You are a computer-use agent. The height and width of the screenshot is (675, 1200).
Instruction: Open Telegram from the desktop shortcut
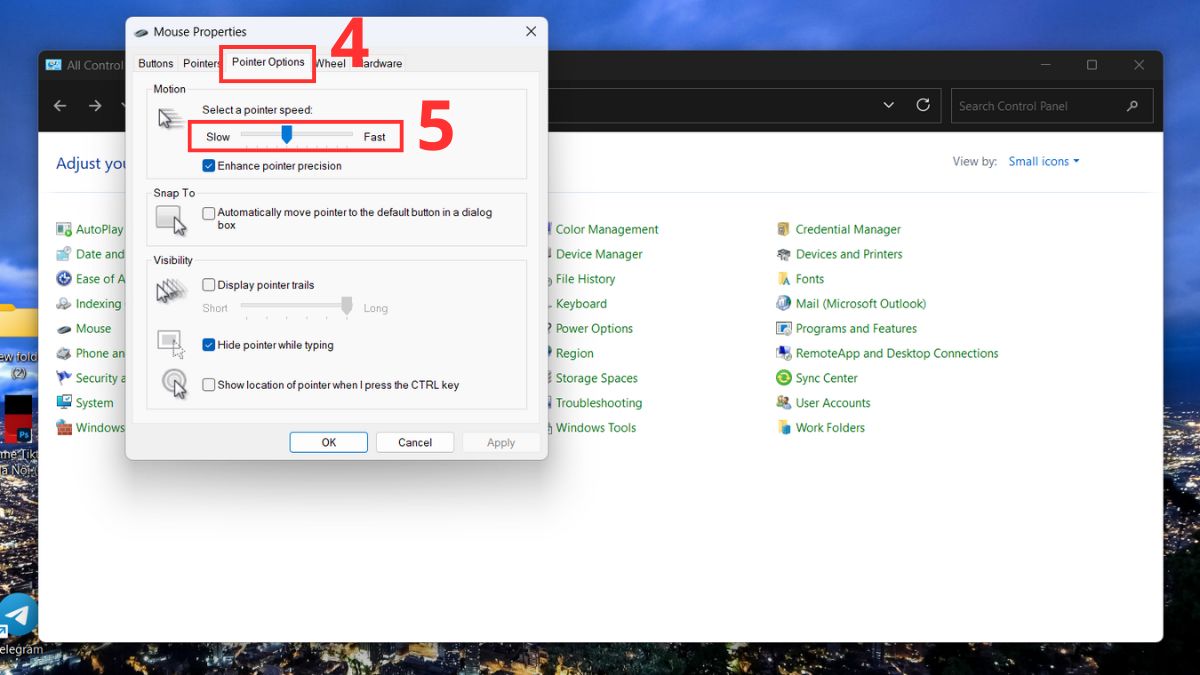point(17,616)
